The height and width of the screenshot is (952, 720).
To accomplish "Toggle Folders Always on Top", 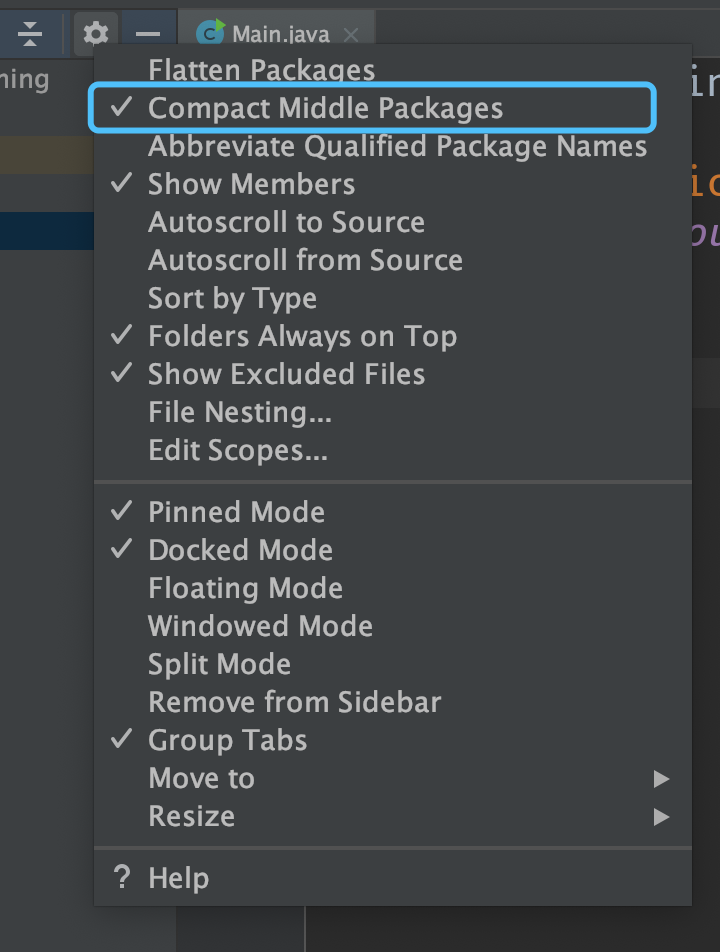I will click(x=302, y=336).
